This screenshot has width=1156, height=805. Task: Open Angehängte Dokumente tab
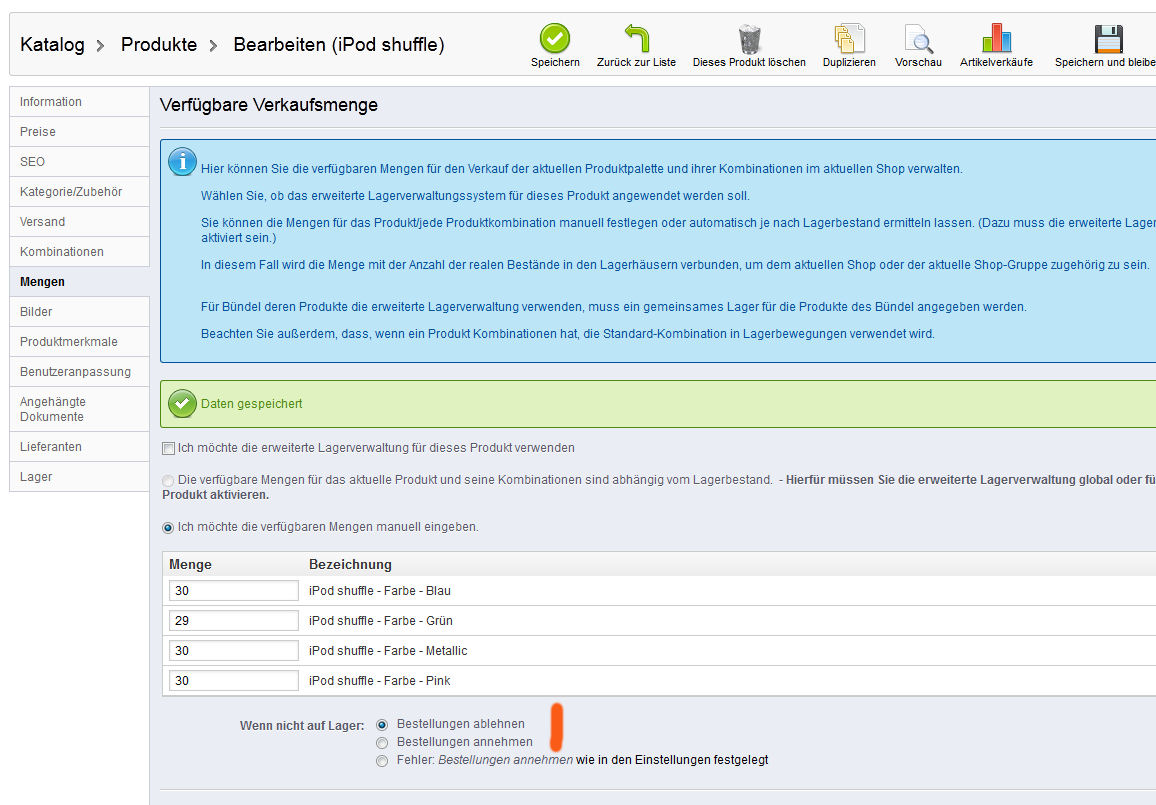pyautogui.click(x=80, y=409)
